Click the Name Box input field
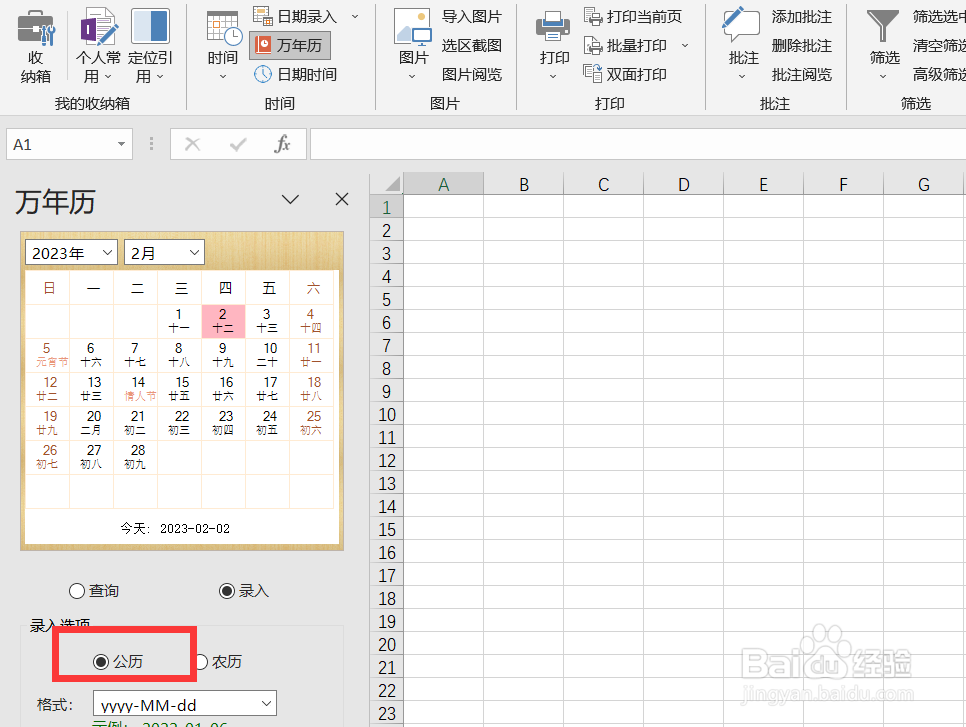Screen dimensions: 966x727 click(x=60, y=144)
